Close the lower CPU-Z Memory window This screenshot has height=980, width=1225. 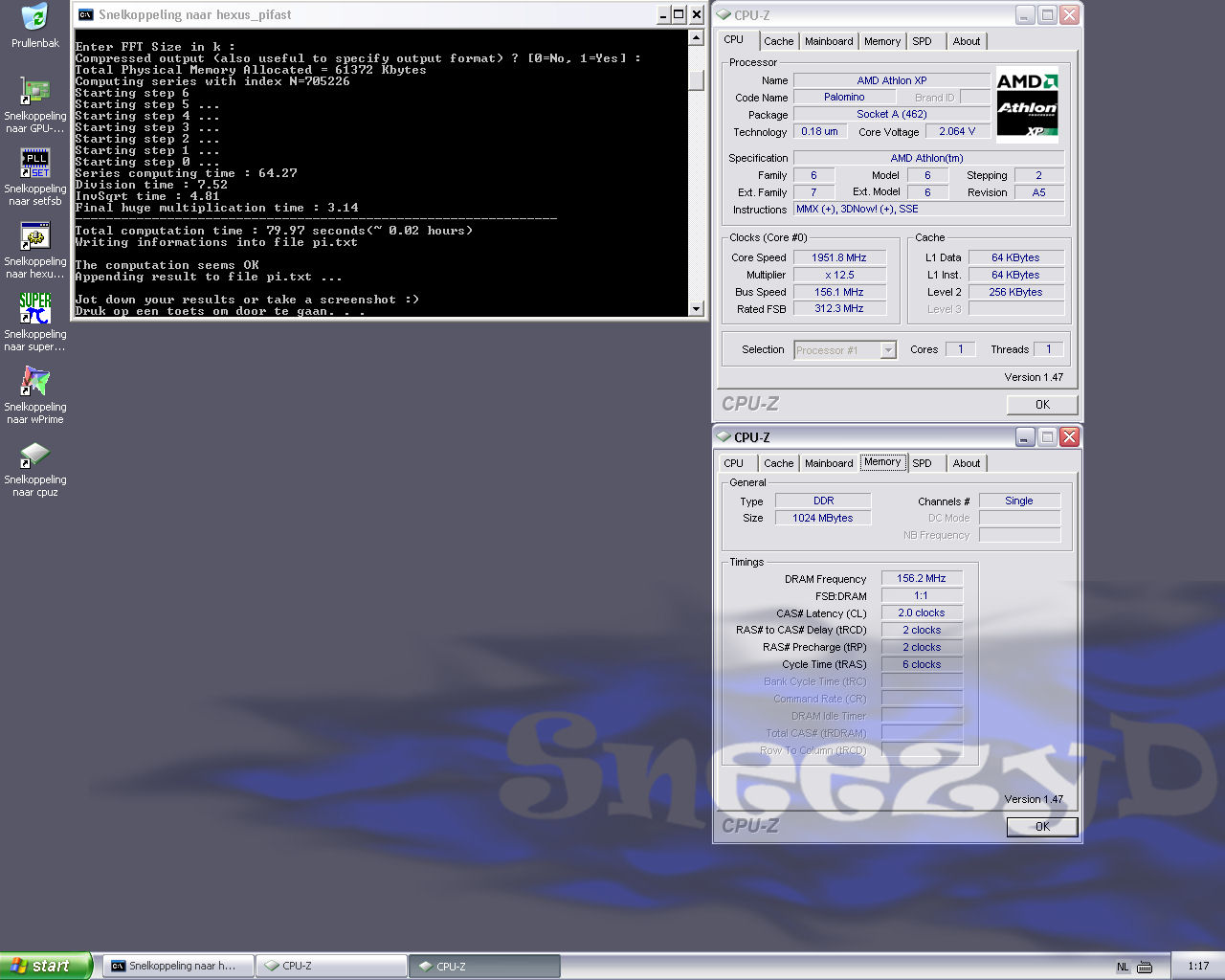point(1069,436)
